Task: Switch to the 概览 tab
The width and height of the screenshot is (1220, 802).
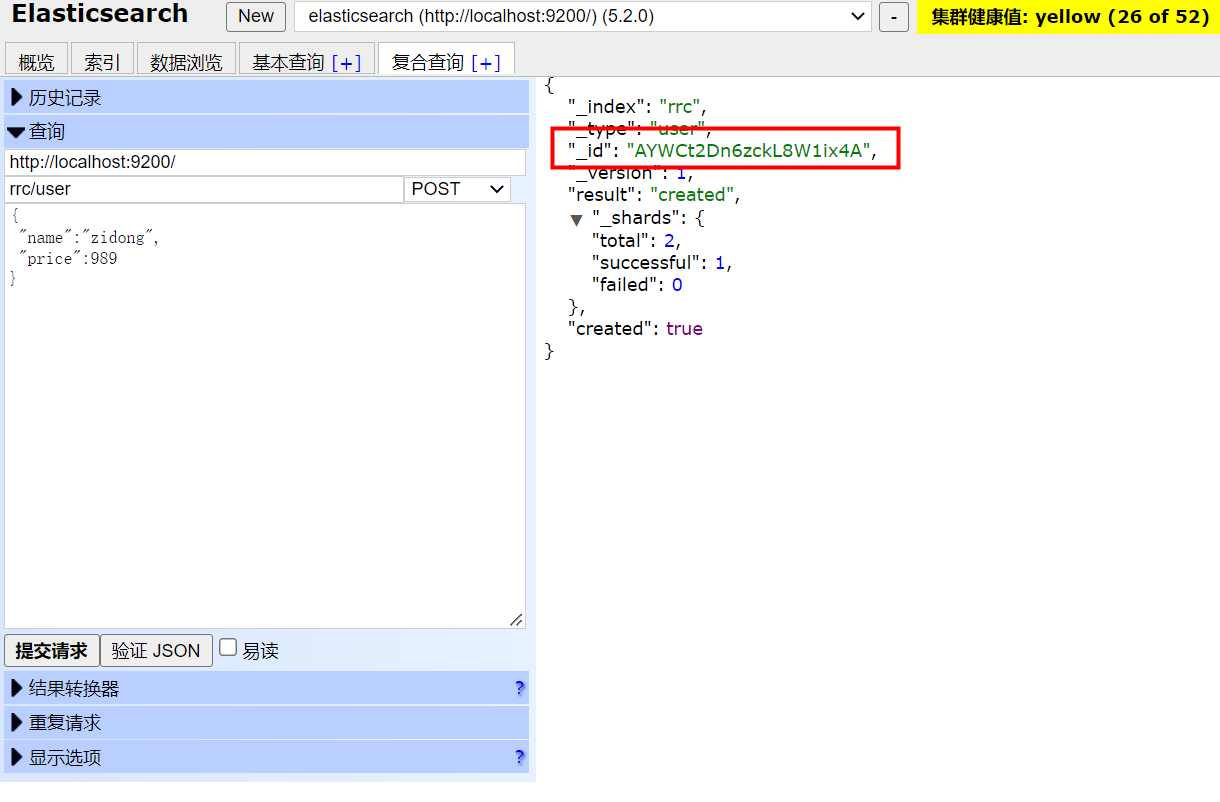Action: click(x=36, y=61)
